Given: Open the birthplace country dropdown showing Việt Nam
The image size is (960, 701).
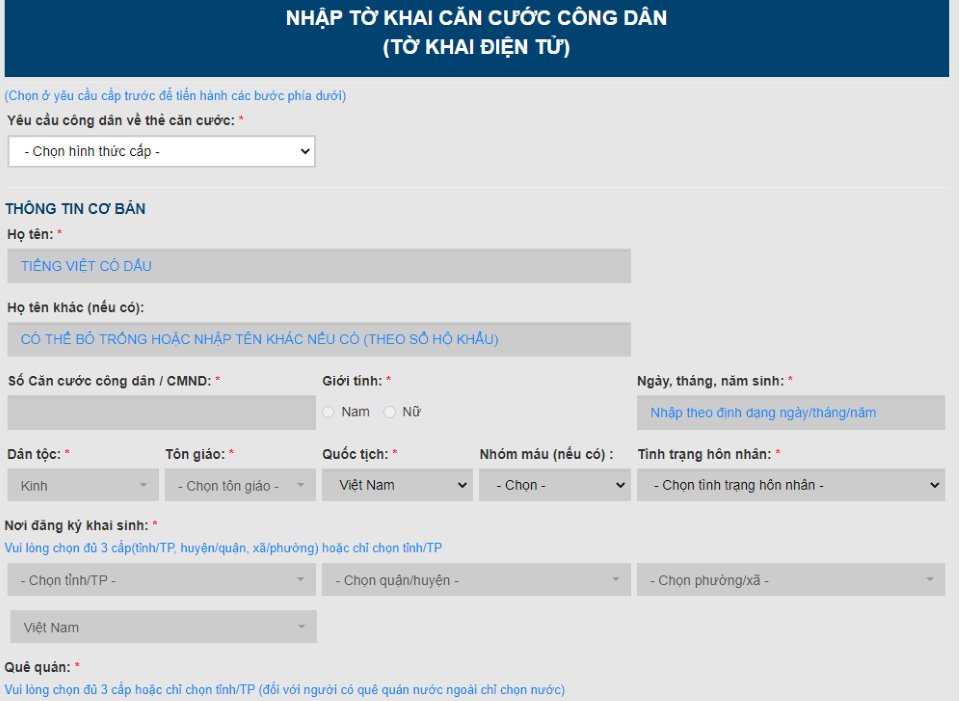Looking at the screenshot, I should (x=162, y=626).
